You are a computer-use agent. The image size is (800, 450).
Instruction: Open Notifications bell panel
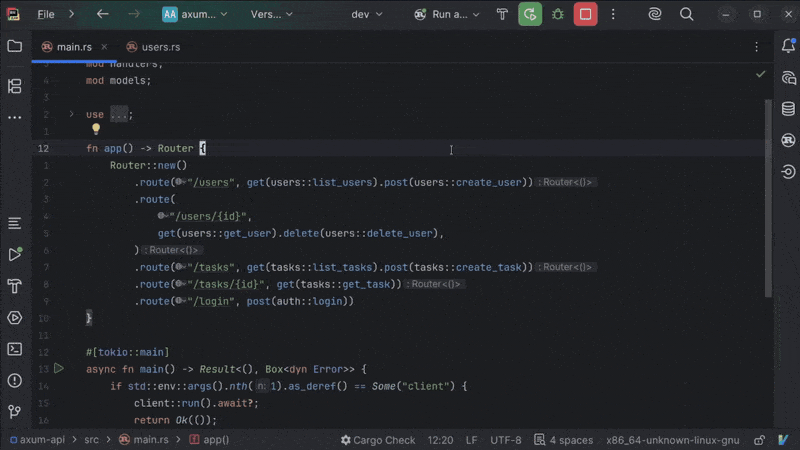click(788, 46)
